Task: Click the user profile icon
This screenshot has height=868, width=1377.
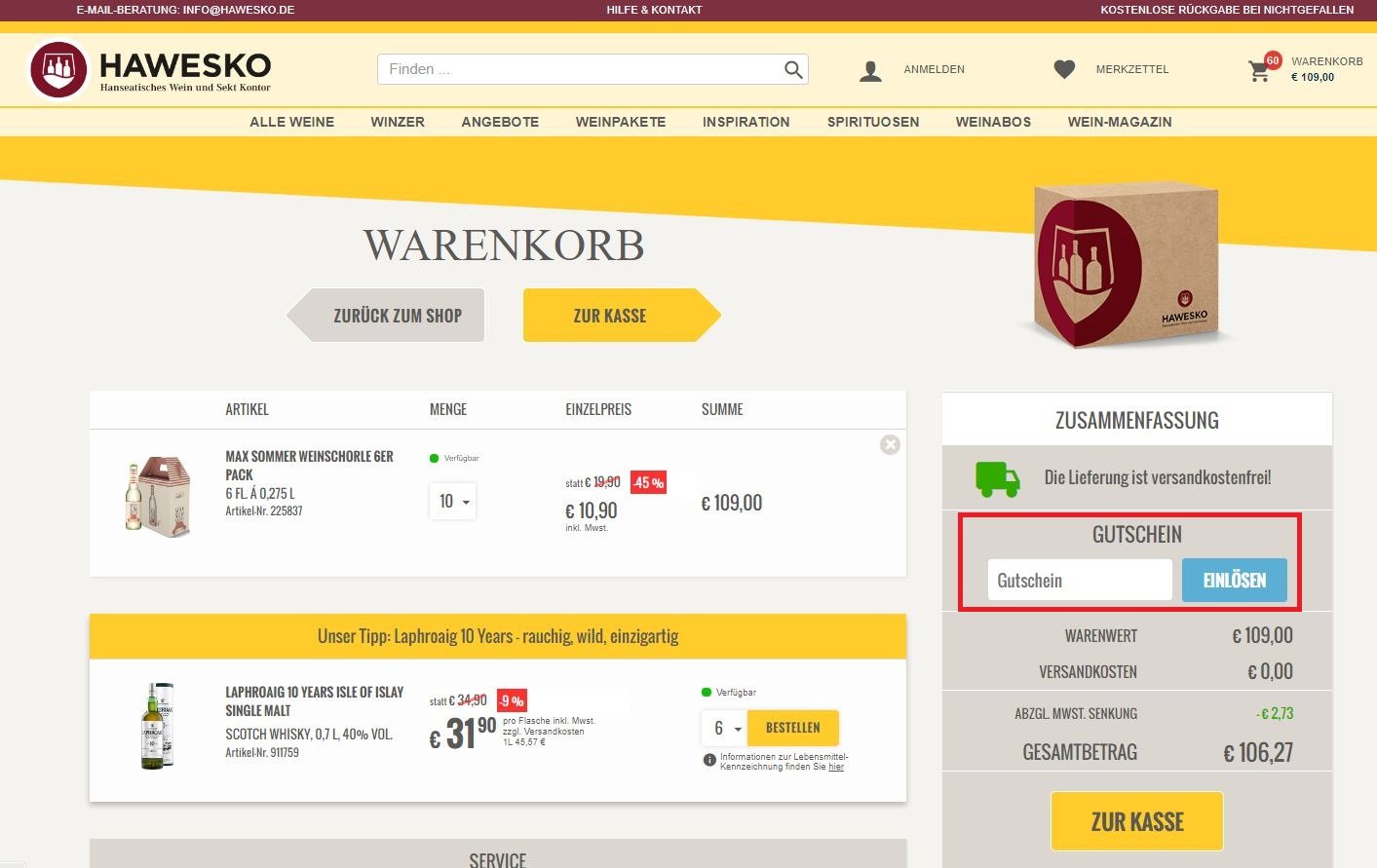Action: point(870,70)
